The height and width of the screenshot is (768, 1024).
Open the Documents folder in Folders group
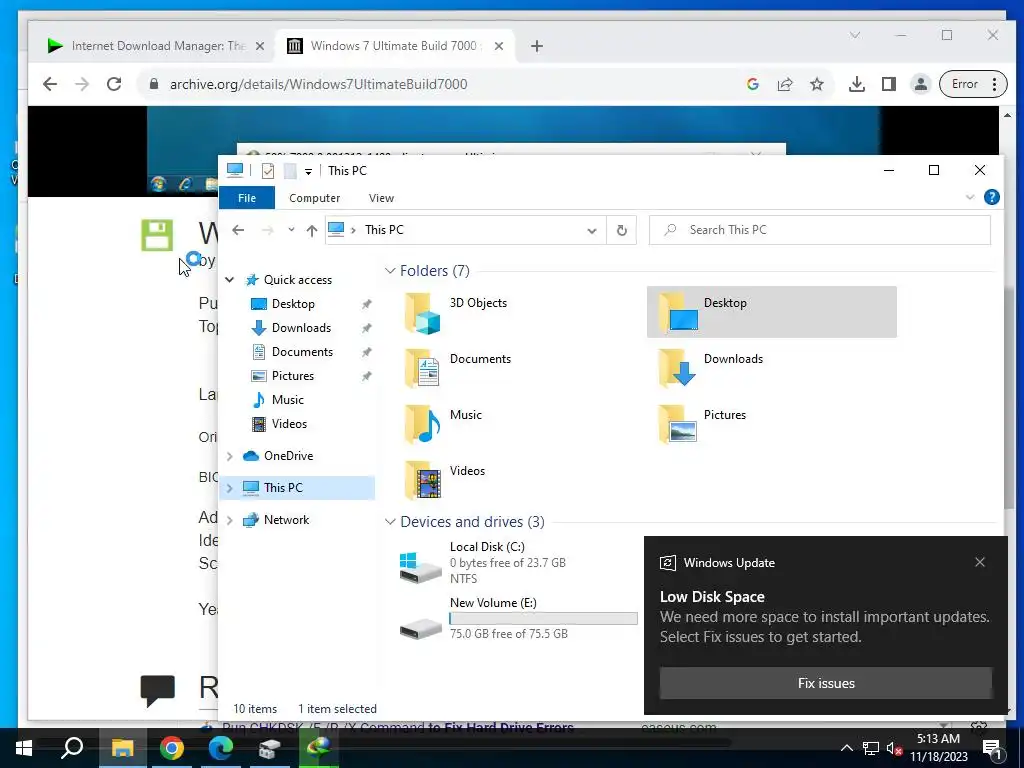click(457, 368)
